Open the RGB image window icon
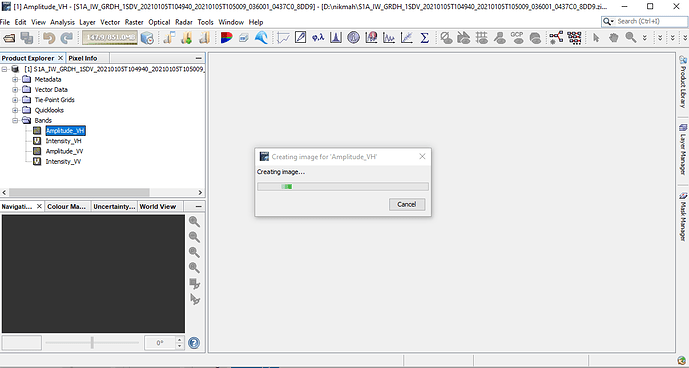Image resolution: width=689 pixels, height=368 pixels. [227, 38]
